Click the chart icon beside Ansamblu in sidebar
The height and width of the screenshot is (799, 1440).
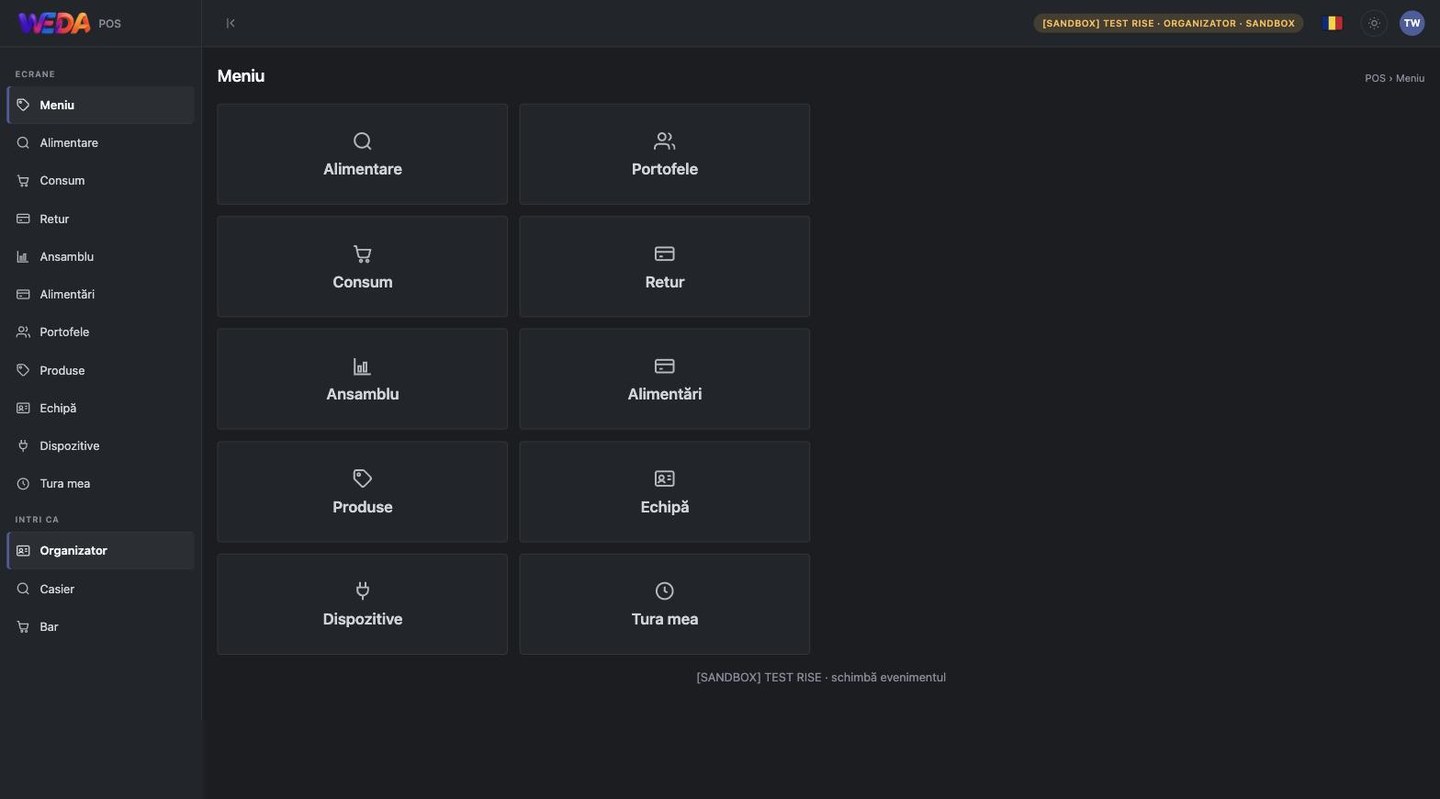coord(23,257)
